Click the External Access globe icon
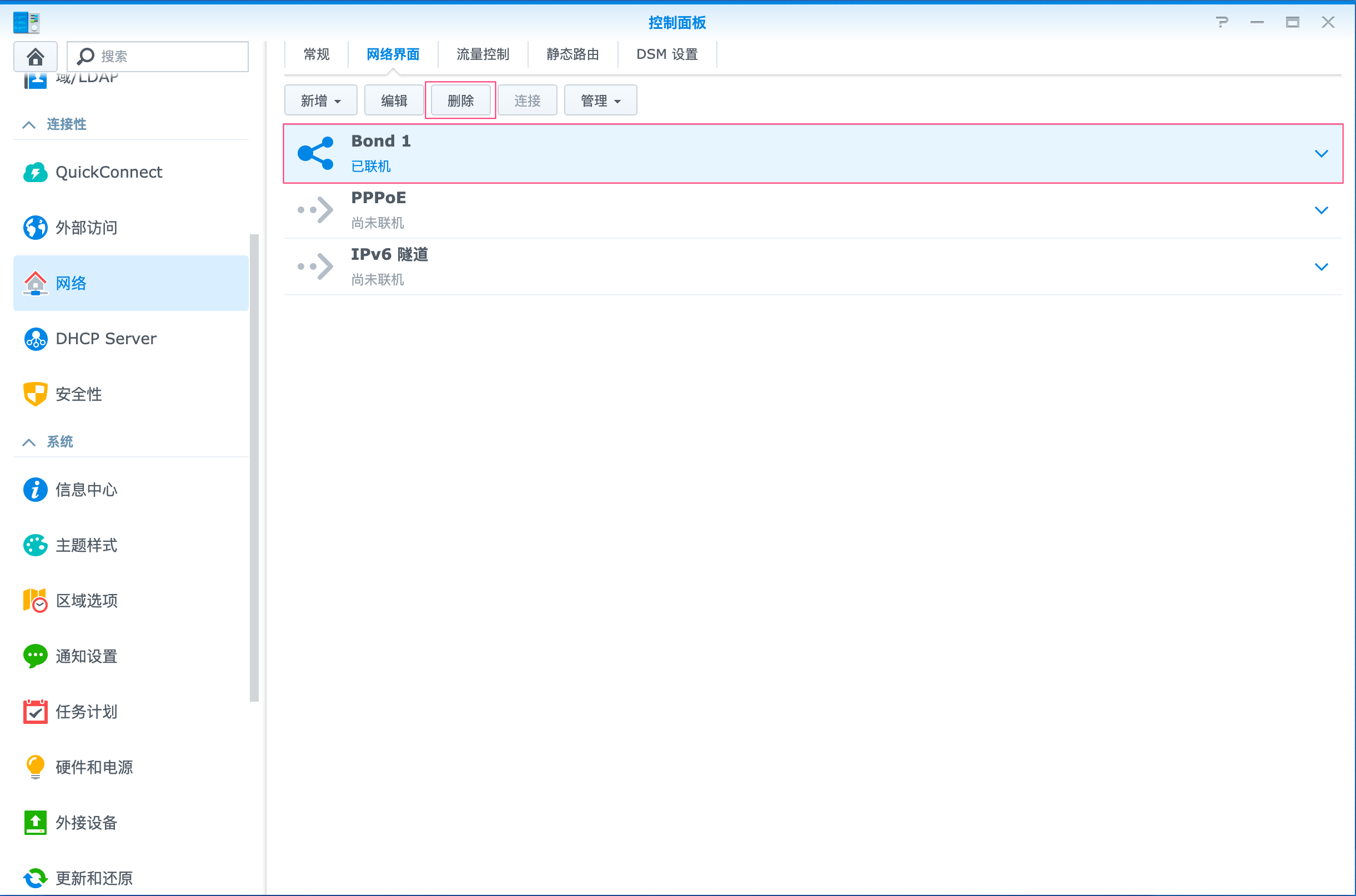This screenshot has height=896, width=1356. 36,228
